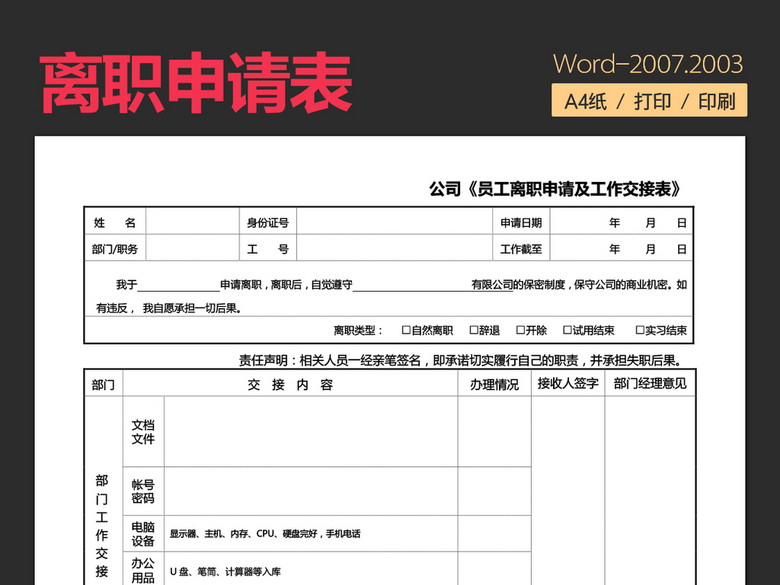Image resolution: width=780 pixels, height=585 pixels.
Task: Click the 办理情况 cell for 电脑设备
Action: 494,534
